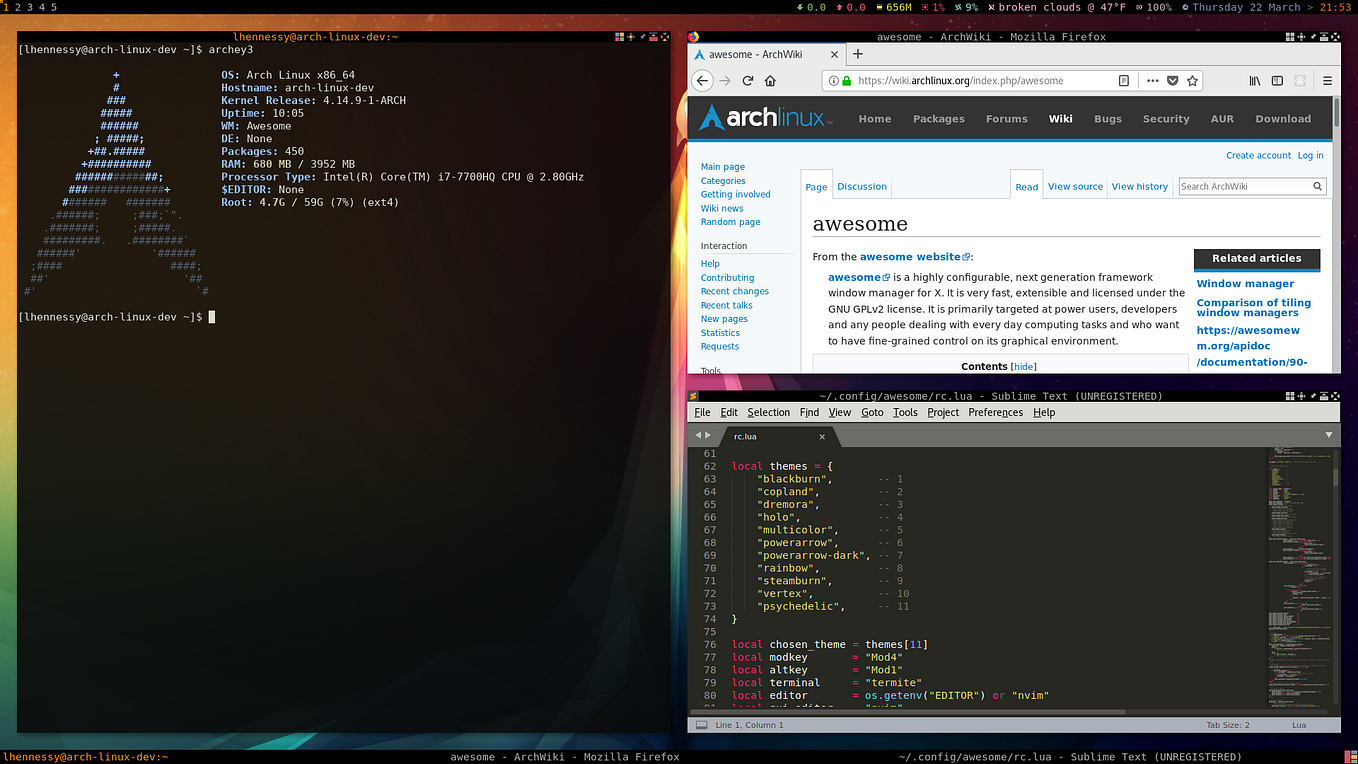Toggle the padlock security indicator
Image resolution: width=1358 pixels, height=764 pixels.
(845, 80)
